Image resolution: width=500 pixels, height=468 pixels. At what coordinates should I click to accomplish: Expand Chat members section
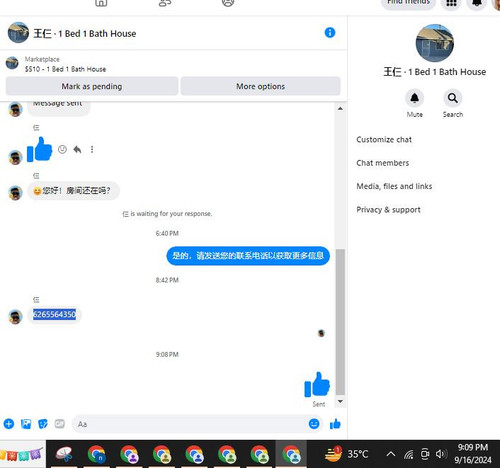pos(383,163)
